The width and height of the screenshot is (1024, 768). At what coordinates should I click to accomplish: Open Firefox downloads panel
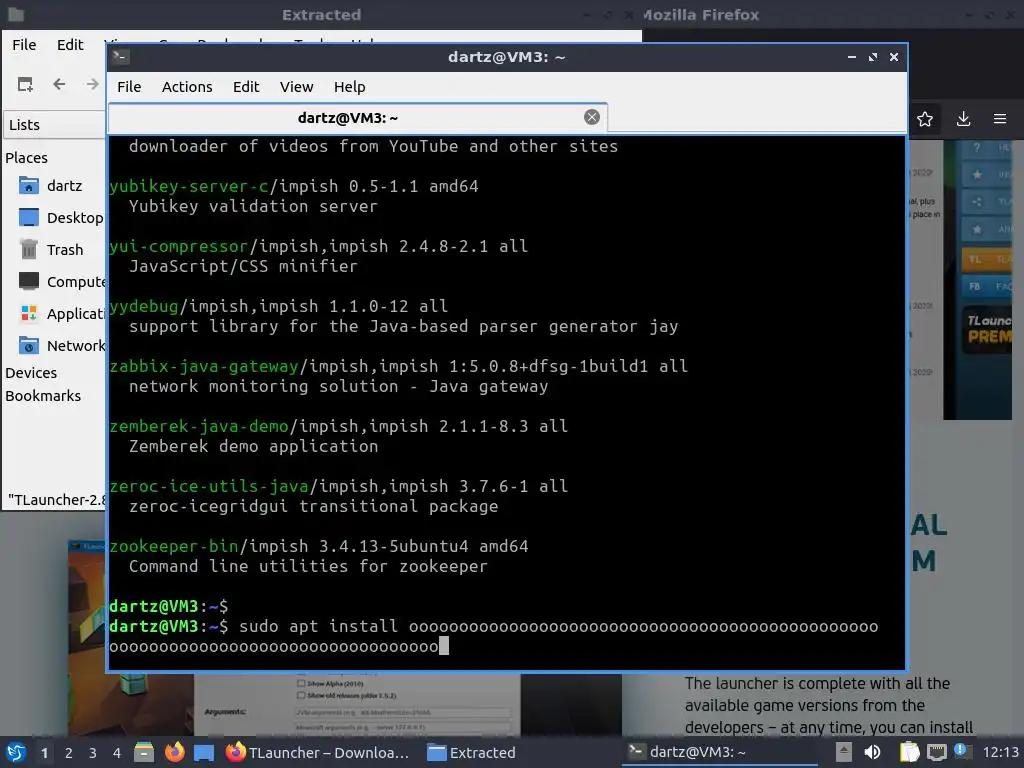963,119
